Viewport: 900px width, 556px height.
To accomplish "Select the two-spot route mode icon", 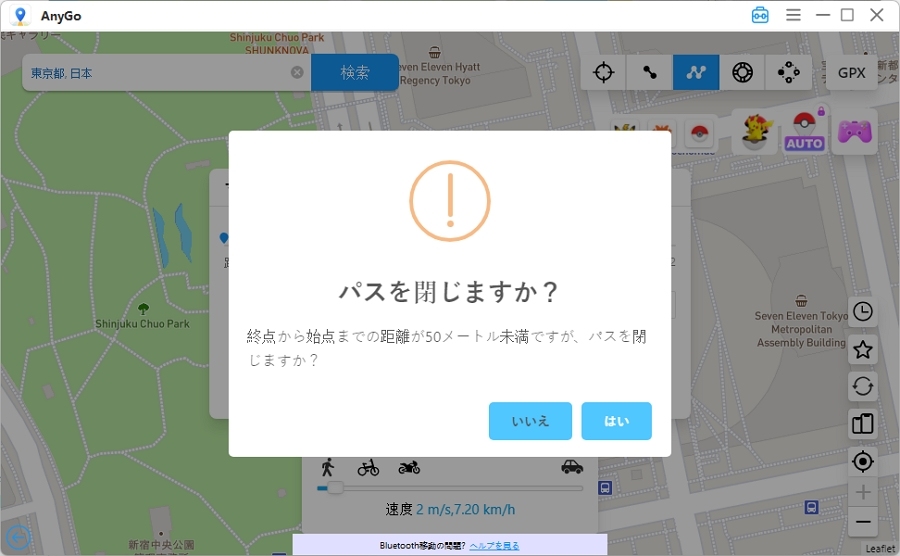I will [x=650, y=72].
